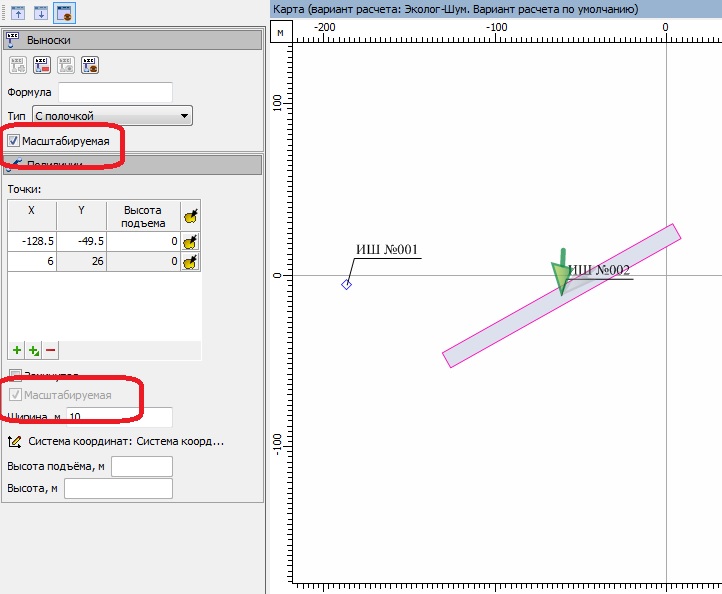This screenshot has height=594, width=722.
Task: Click the Высота подъёма, м field
Action: point(142,467)
